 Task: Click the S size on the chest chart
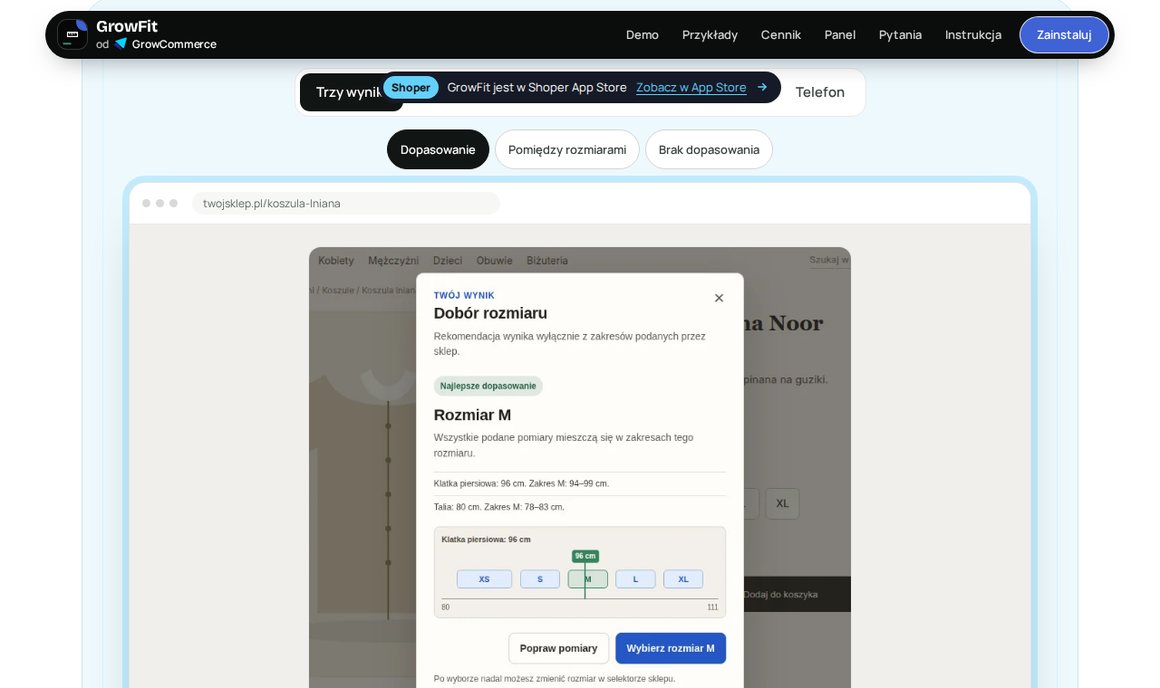pyautogui.click(x=539, y=579)
